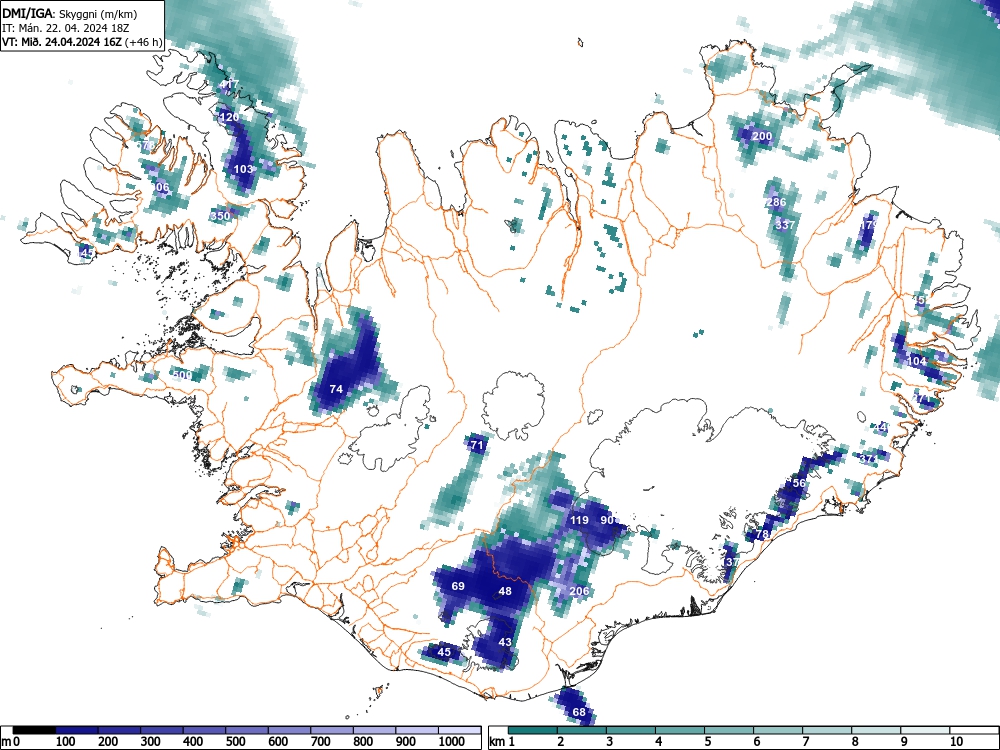Click the 'km 1' label on the legend
Image resolution: width=1000 pixels, height=750 pixels.
(x=502, y=742)
